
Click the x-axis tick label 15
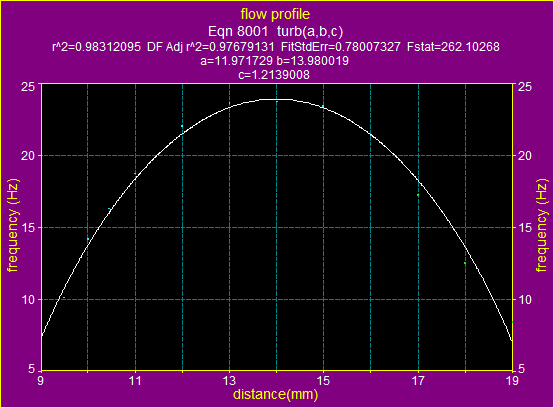[x=323, y=380]
